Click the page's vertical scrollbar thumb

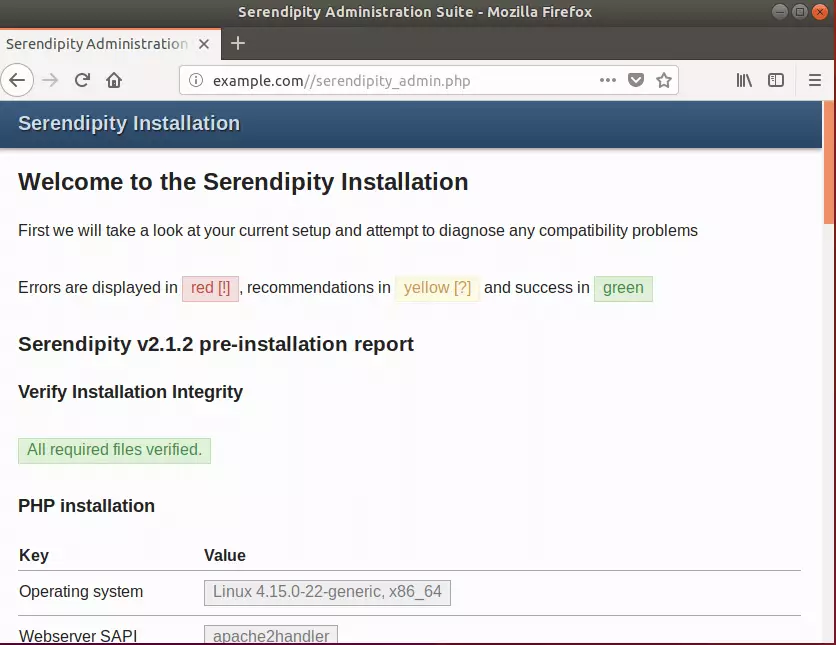[x=829, y=162]
